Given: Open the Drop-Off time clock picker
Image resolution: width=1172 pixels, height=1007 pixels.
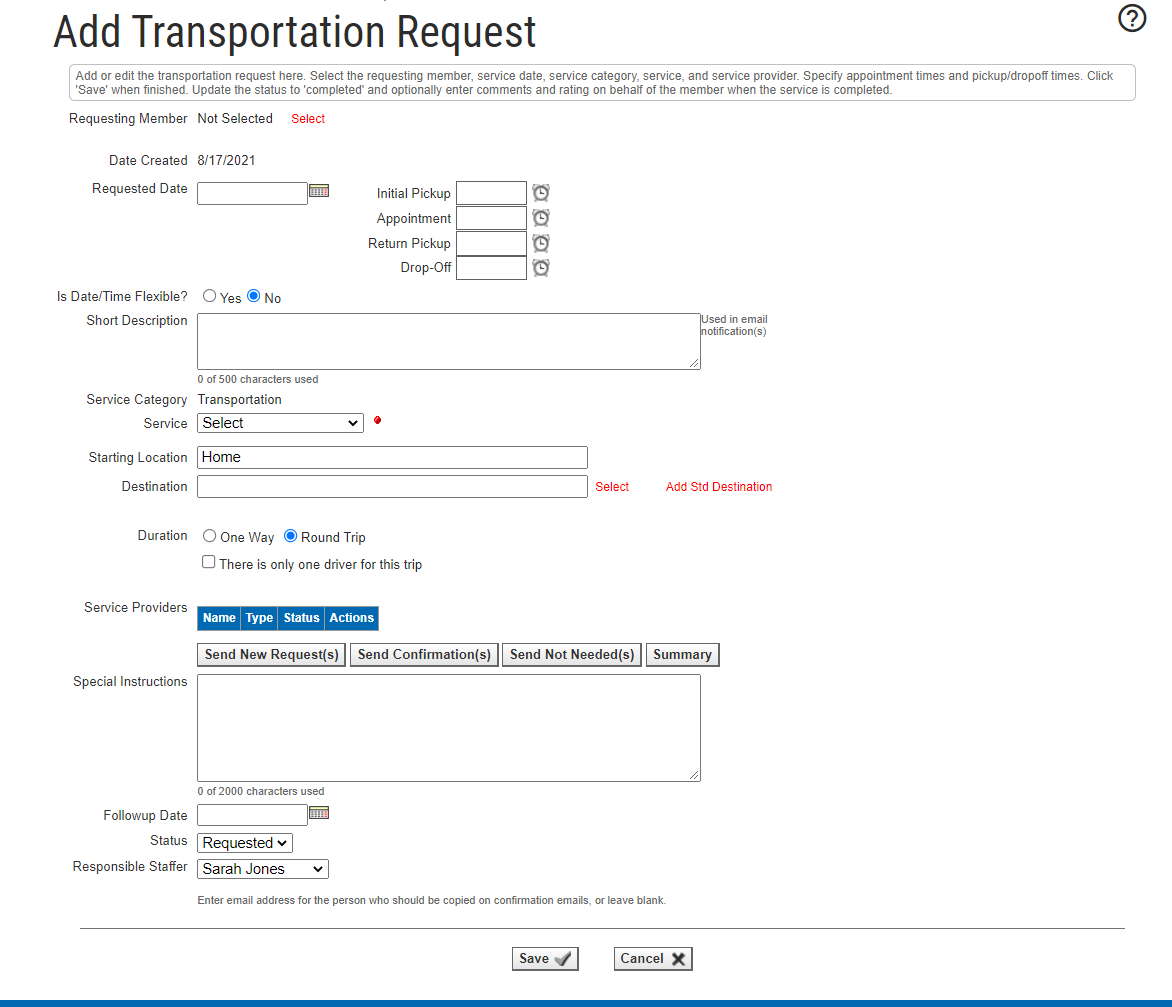Looking at the screenshot, I should (x=541, y=268).
